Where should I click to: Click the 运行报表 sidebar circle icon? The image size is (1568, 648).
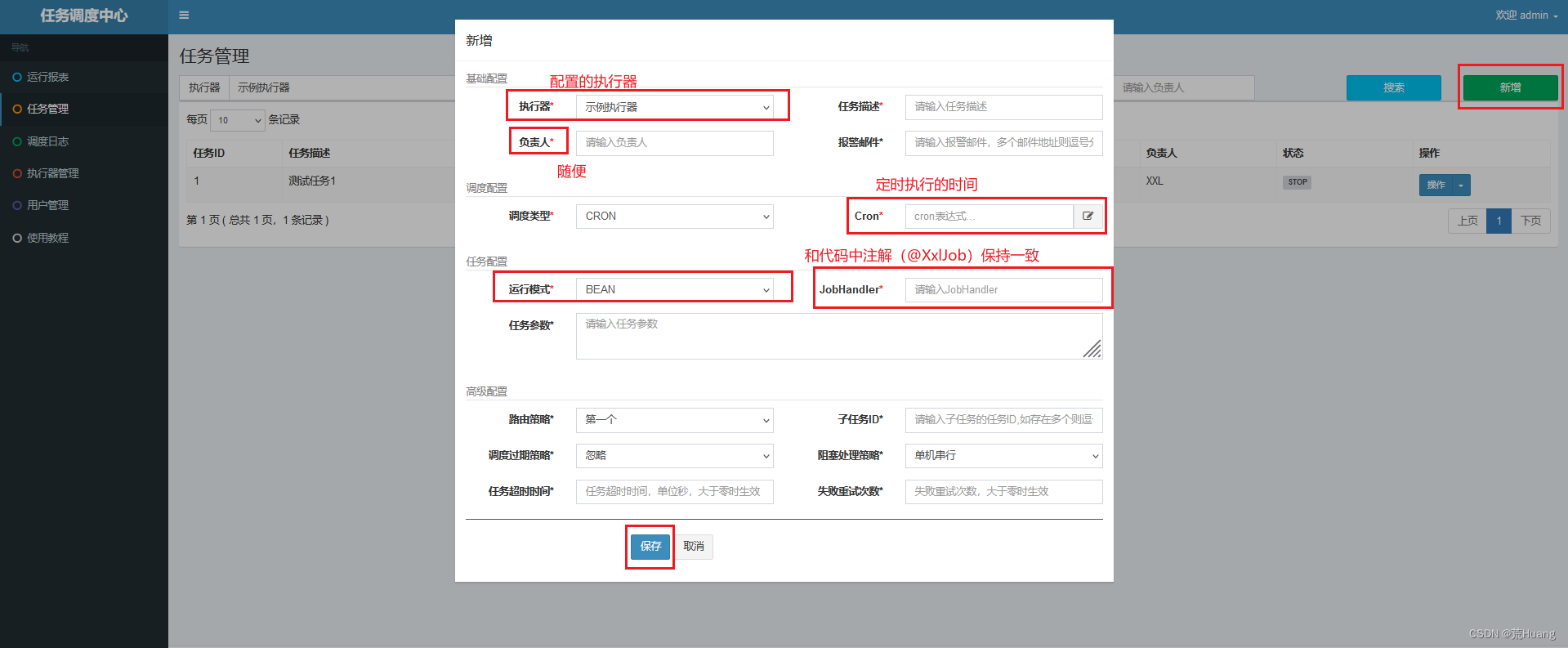pyautogui.click(x=17, y=77)
